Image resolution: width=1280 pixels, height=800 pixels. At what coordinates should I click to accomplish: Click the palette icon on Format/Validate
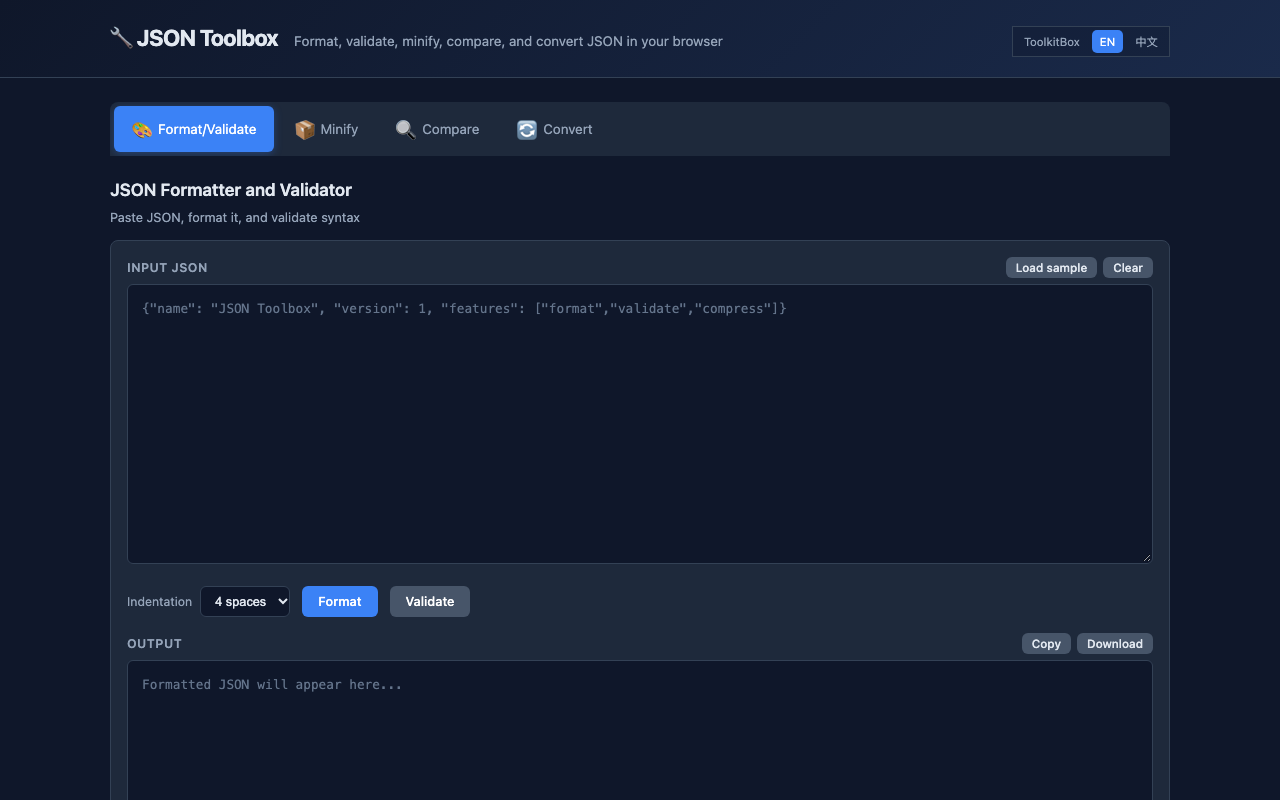tap(142, 129)
